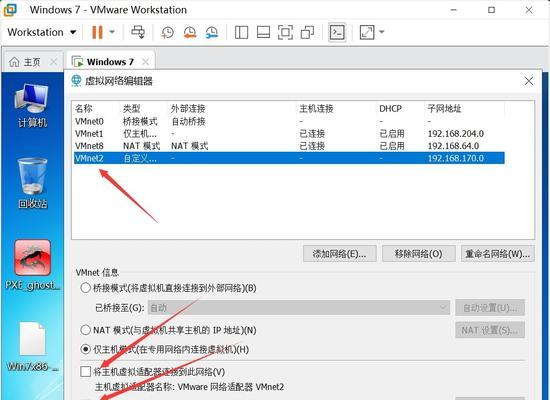
Task: Click the 重命名网络(W)... button
Action: (498, 254)
